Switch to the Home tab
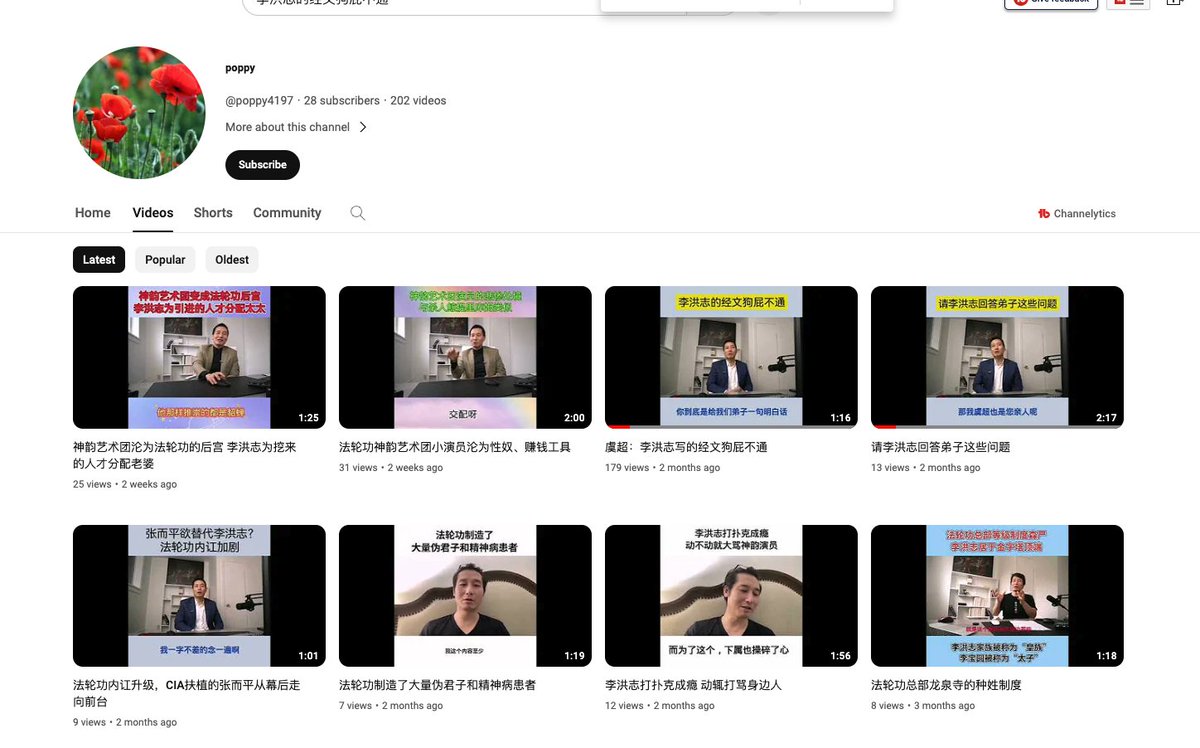 click(x=93, y=213)
